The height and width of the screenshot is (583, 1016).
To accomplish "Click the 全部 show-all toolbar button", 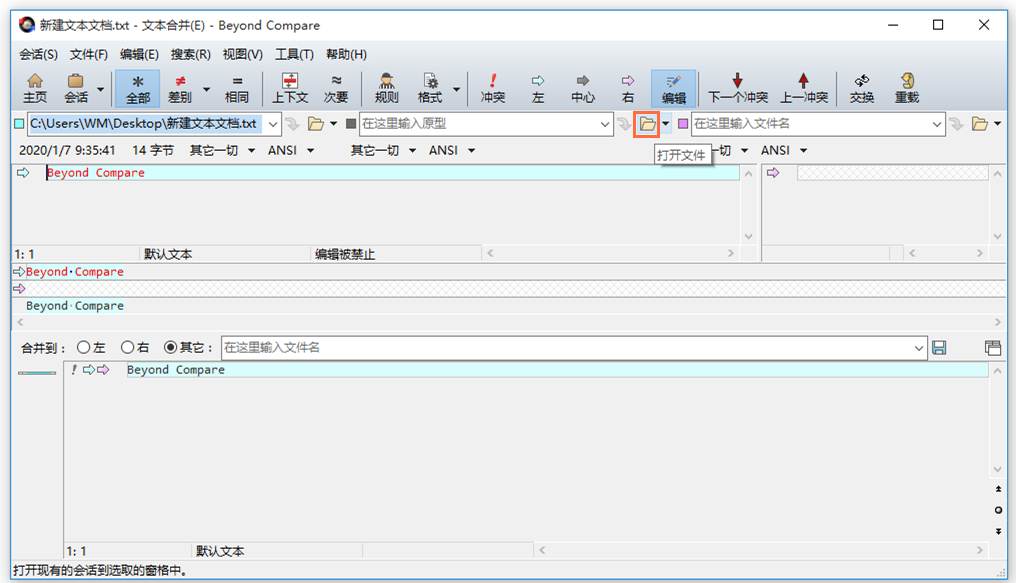I will [138, 88].
